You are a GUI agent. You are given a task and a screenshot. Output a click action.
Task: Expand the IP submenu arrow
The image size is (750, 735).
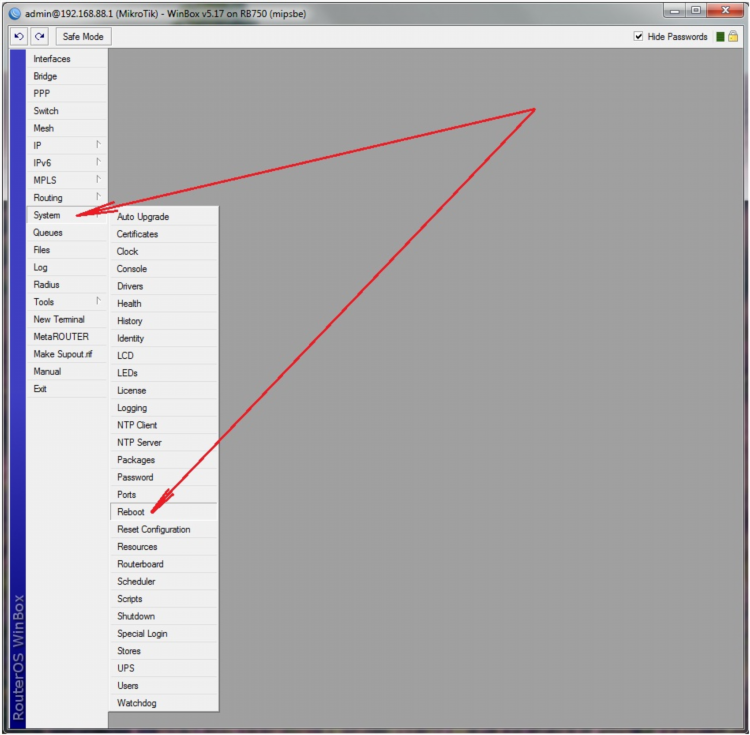coord(98,144)
